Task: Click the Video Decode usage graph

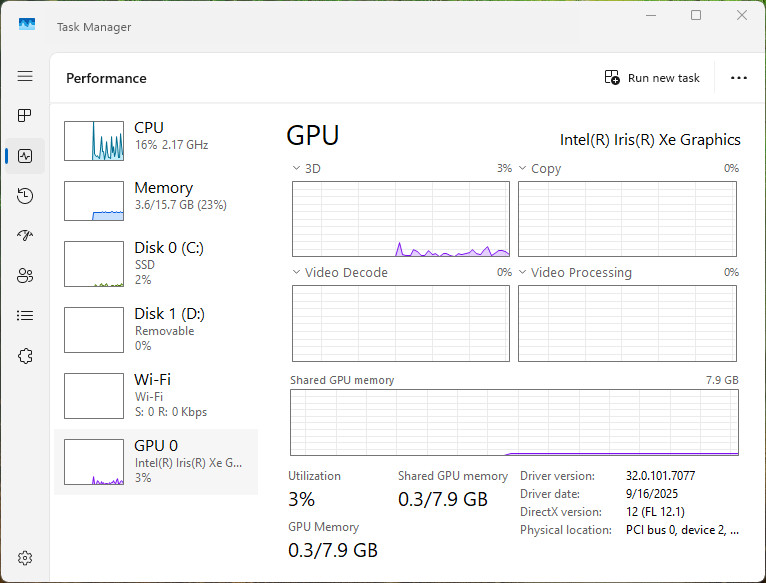Action: click(401, 324)
